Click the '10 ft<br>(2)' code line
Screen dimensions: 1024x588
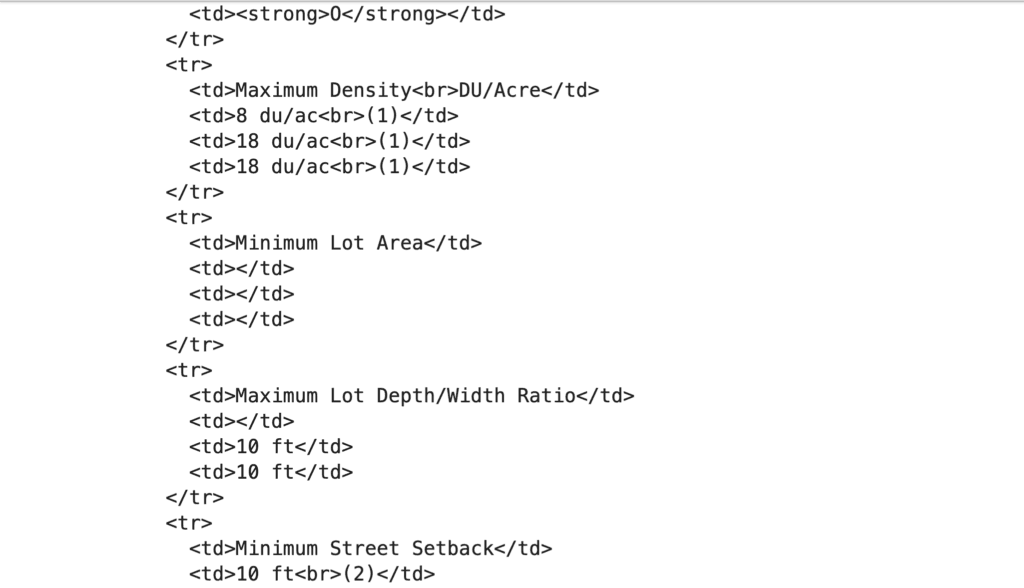pyautogui.click(x=312, y=574)
